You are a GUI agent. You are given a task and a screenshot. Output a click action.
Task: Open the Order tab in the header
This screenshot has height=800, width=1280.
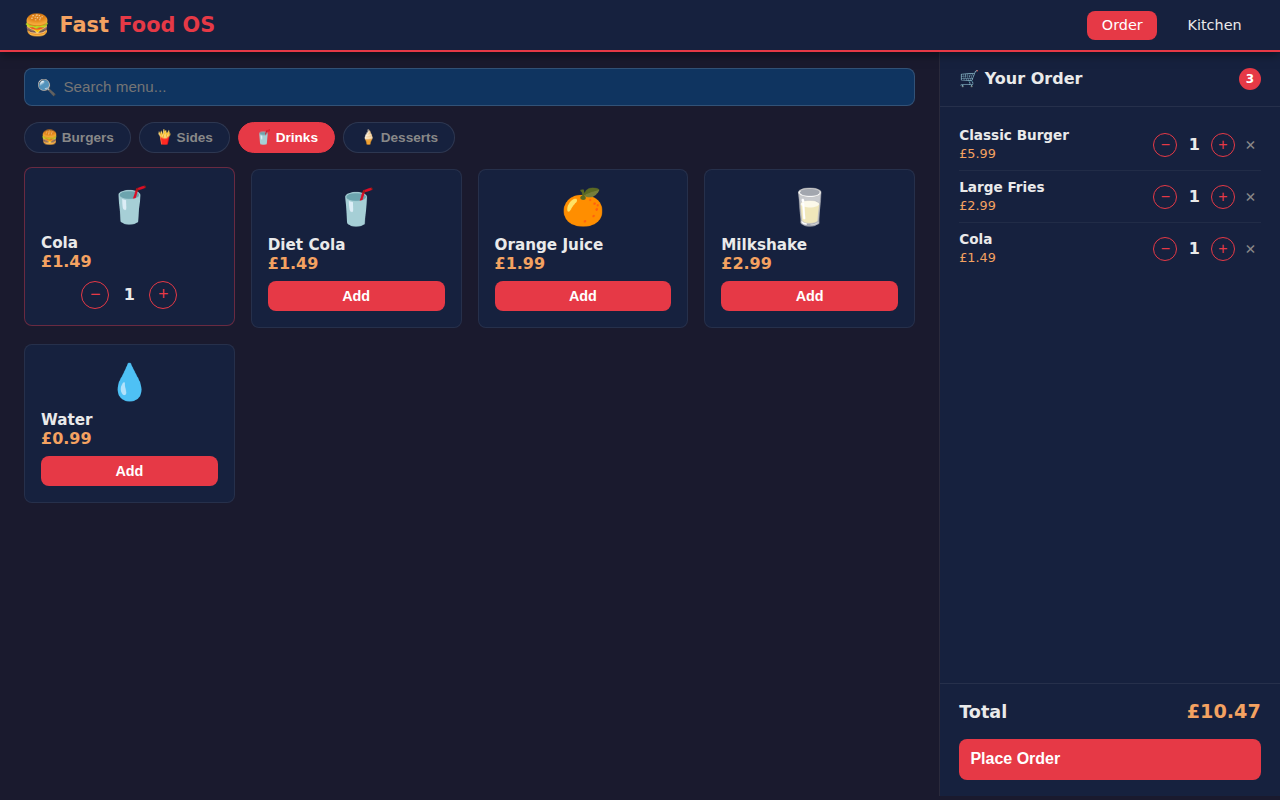1121,25
